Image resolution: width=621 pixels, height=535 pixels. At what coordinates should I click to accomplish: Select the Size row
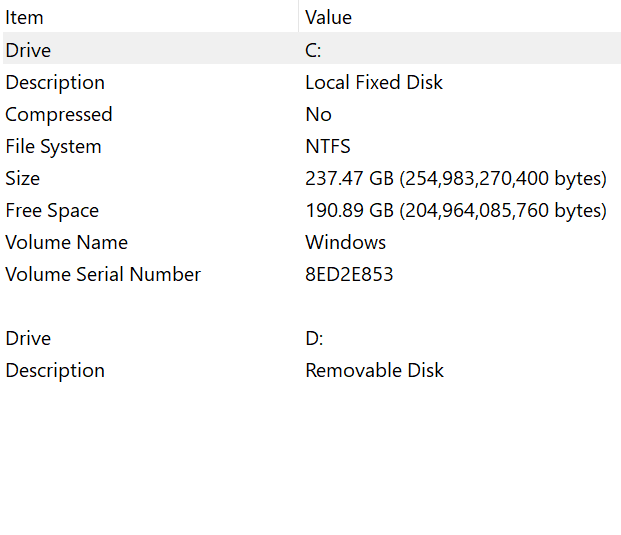(23, 178)
